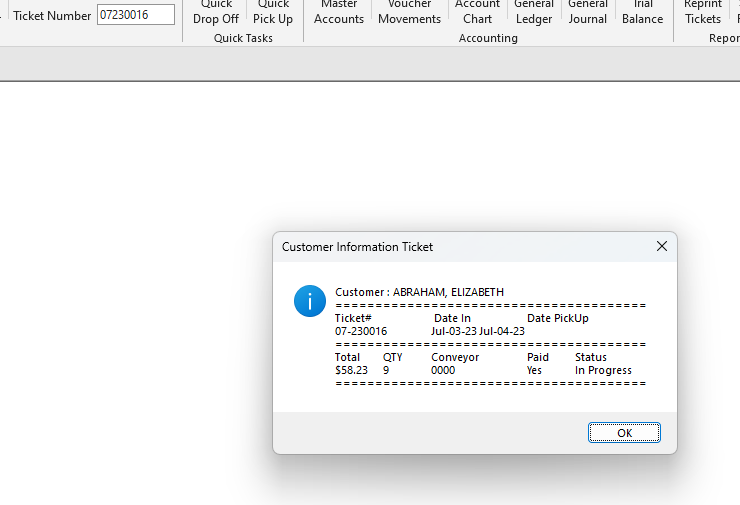Open Trial Balance

(x=642, y=12)
